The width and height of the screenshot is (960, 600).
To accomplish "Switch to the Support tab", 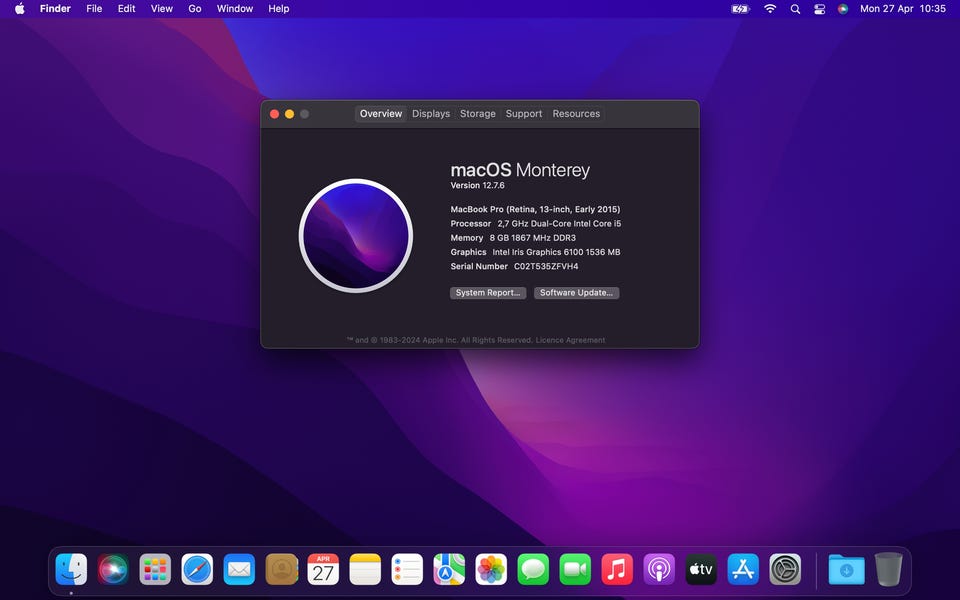I will coord(523,114).
